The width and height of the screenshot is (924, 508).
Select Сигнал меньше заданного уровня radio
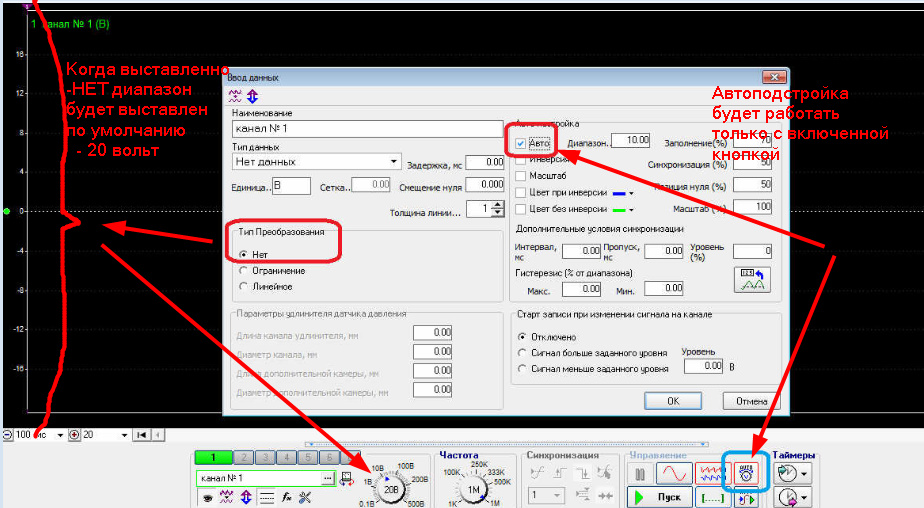pos(522,368)
